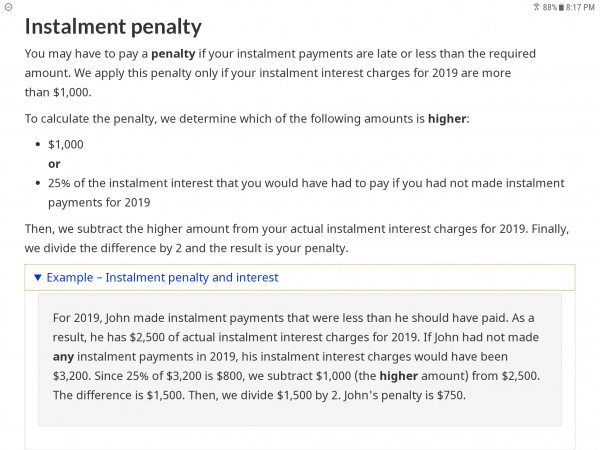Viewport: 600px width, 450px height.
Task: Click the "$1,000" bullet item
Action: click(x=66, y=144)
